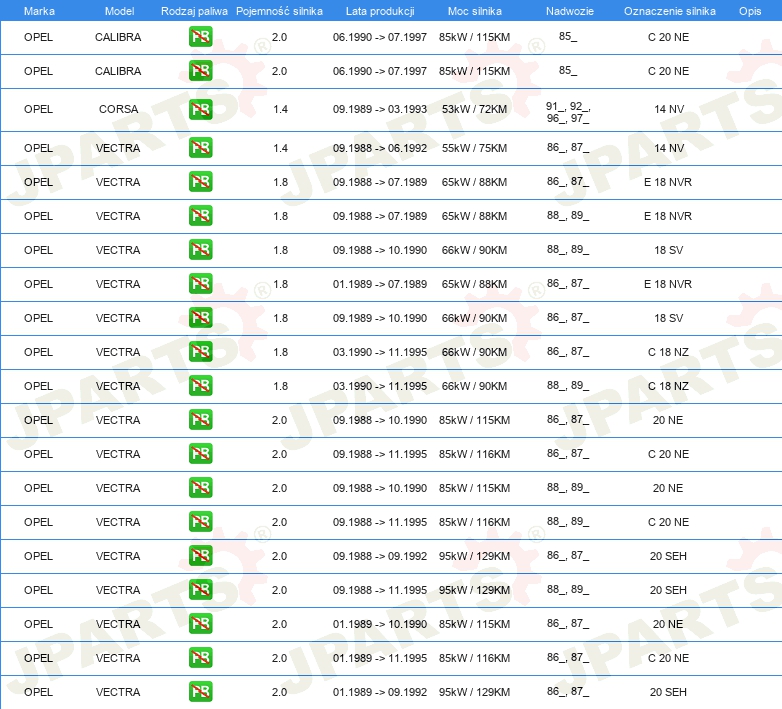Image resolution: width=782 pixels, height=709 pixels.
Task: Click the Lata produkcji column header
Action: pos(380,11)
